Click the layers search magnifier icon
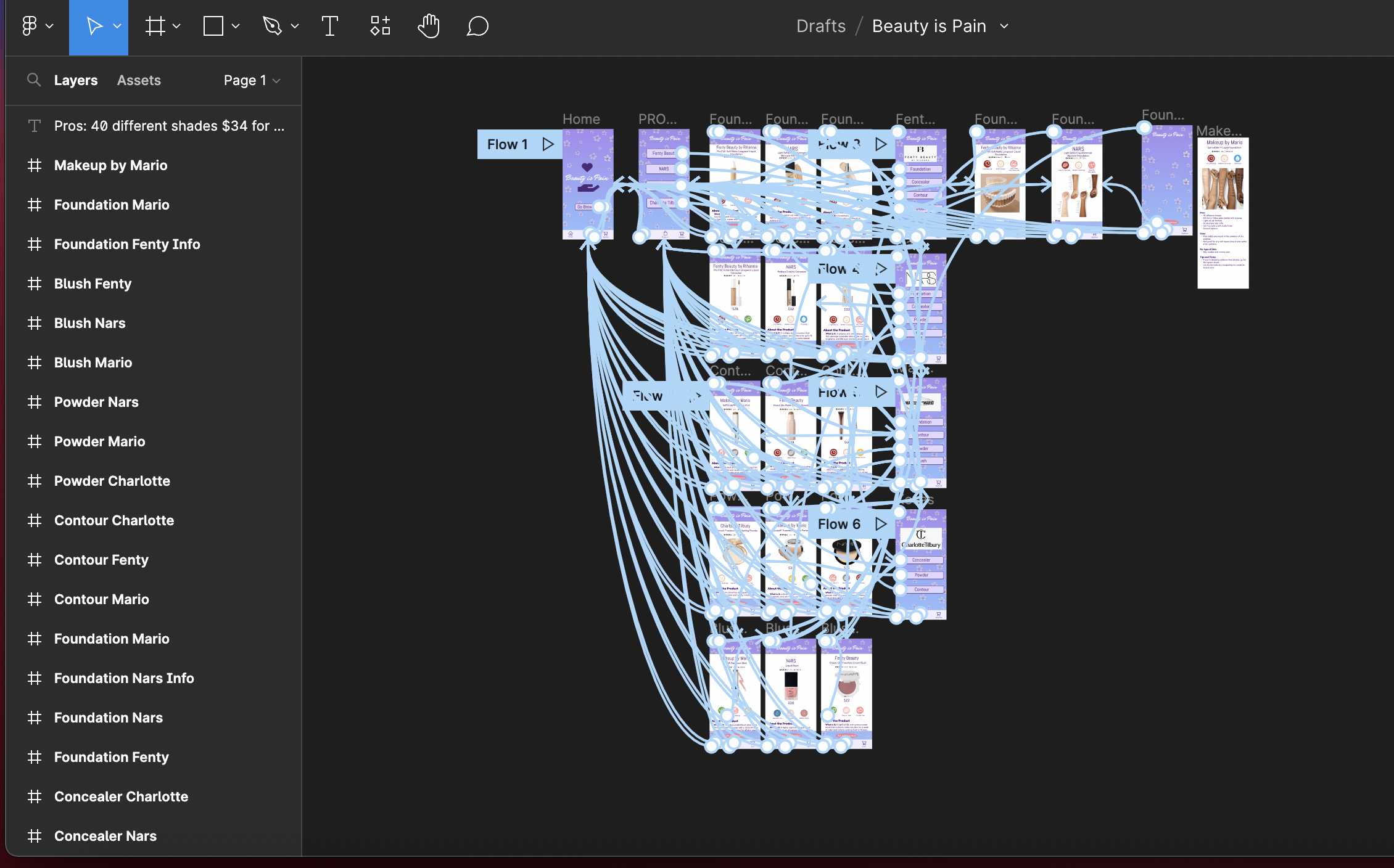 point(34,80)
